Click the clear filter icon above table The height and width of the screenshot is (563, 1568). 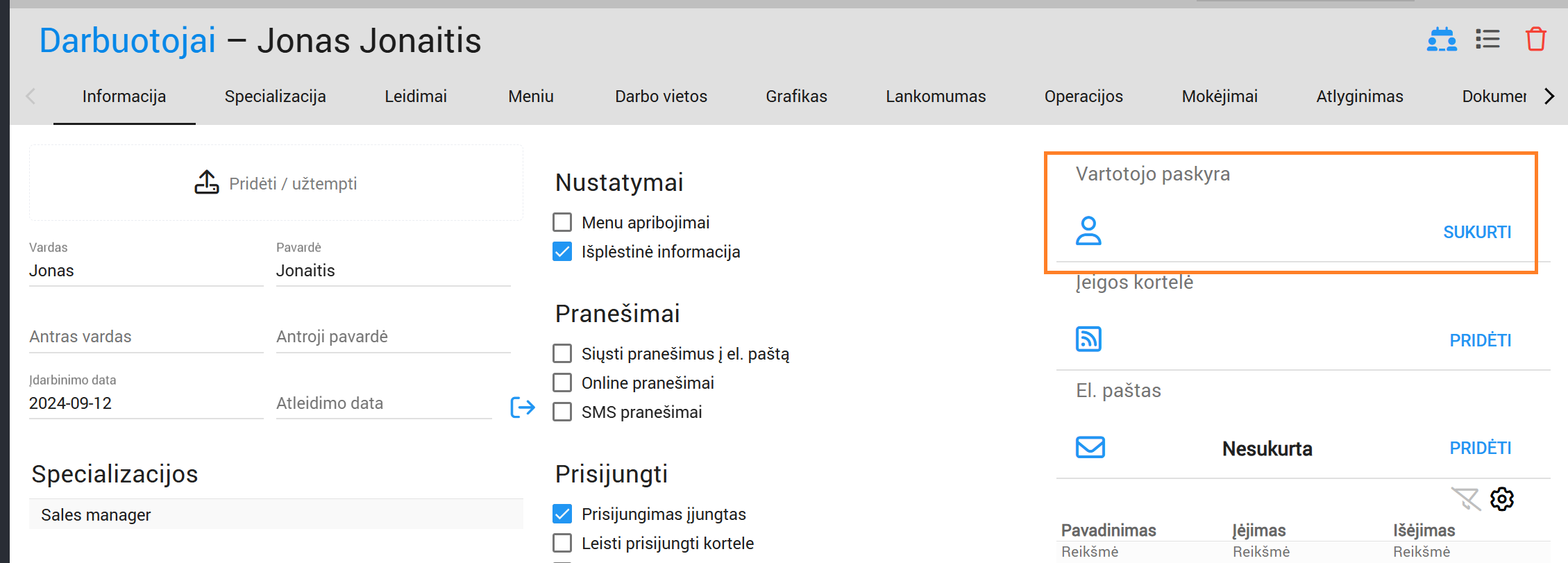(x=1465, y=499)
